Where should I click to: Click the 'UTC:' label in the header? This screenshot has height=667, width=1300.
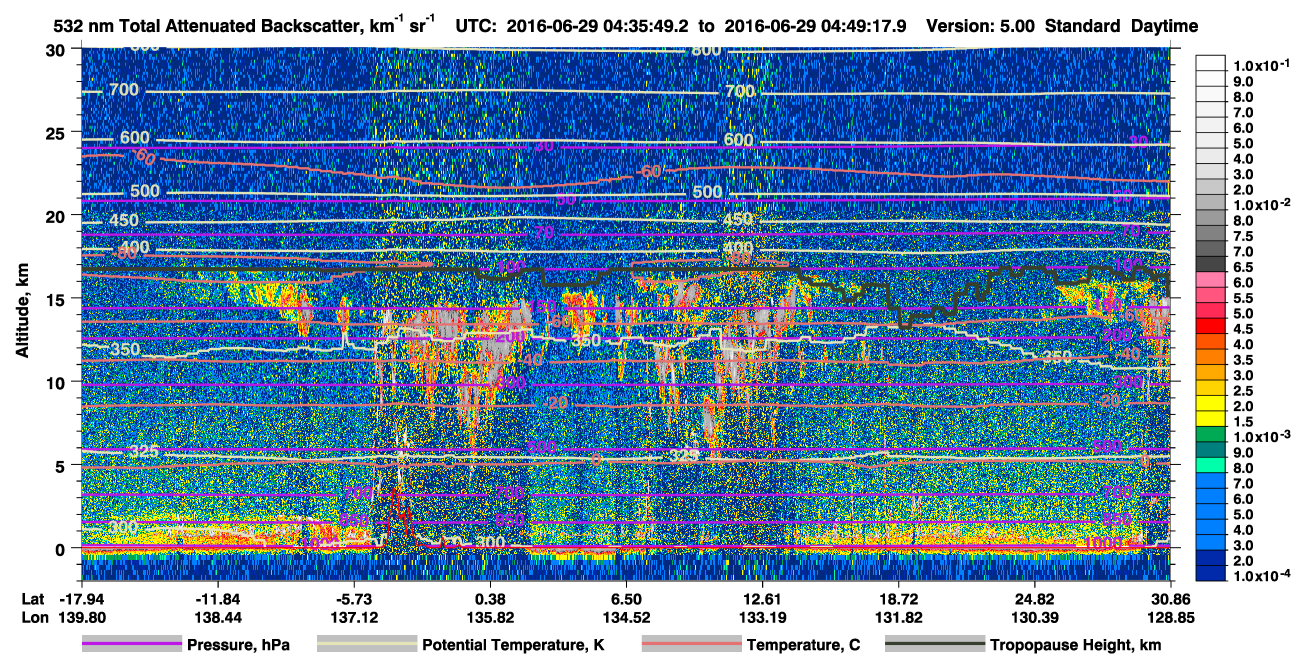click(x=474, y=27)
